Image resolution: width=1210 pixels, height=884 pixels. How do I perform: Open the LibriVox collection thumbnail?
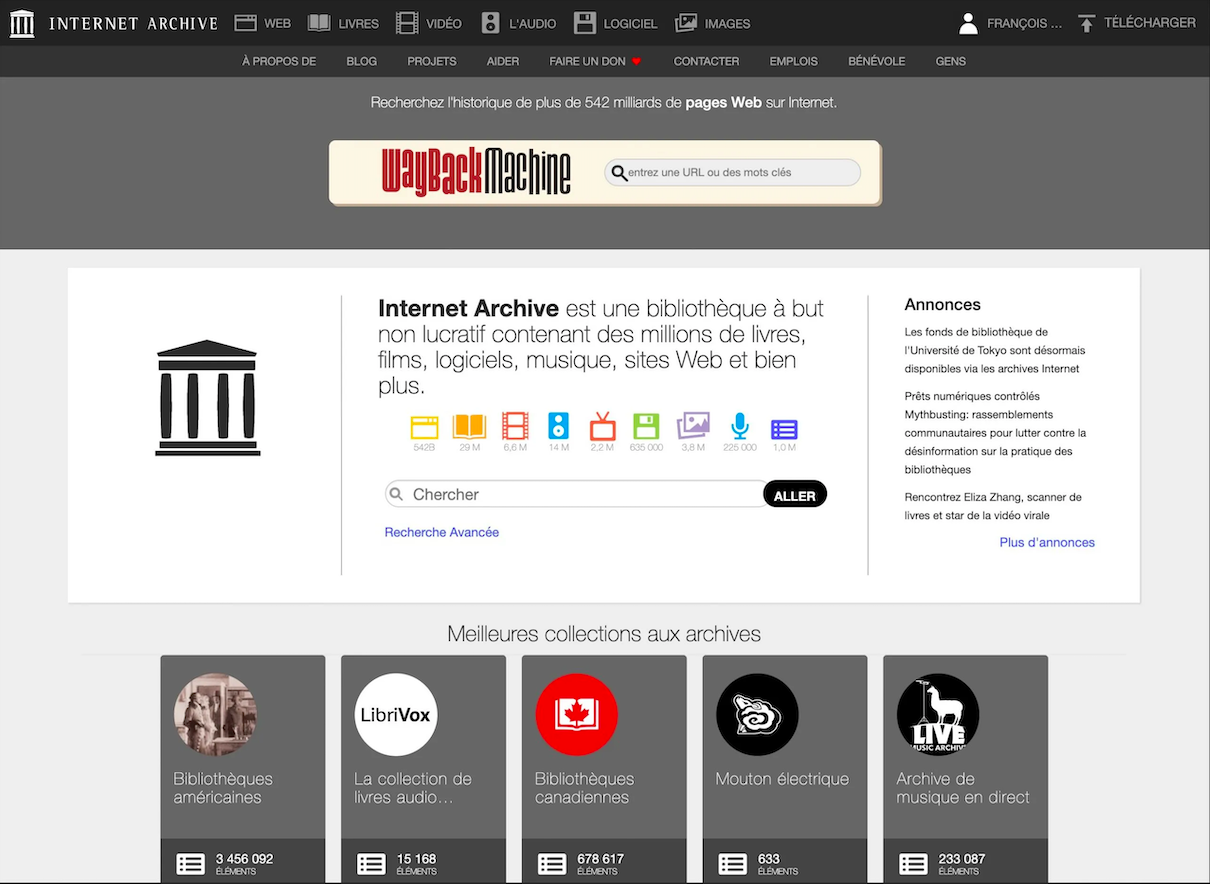point(397,714)
